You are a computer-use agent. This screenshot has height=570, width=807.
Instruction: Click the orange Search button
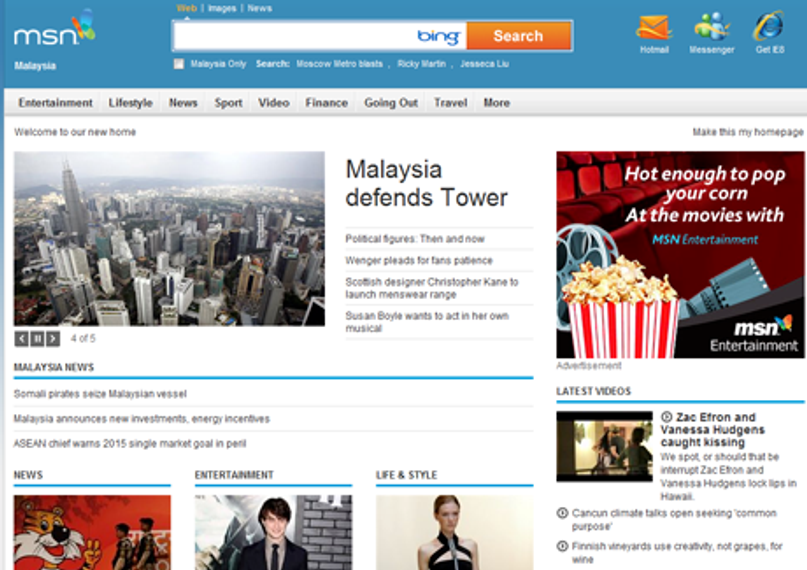click(x=519, y=35)
